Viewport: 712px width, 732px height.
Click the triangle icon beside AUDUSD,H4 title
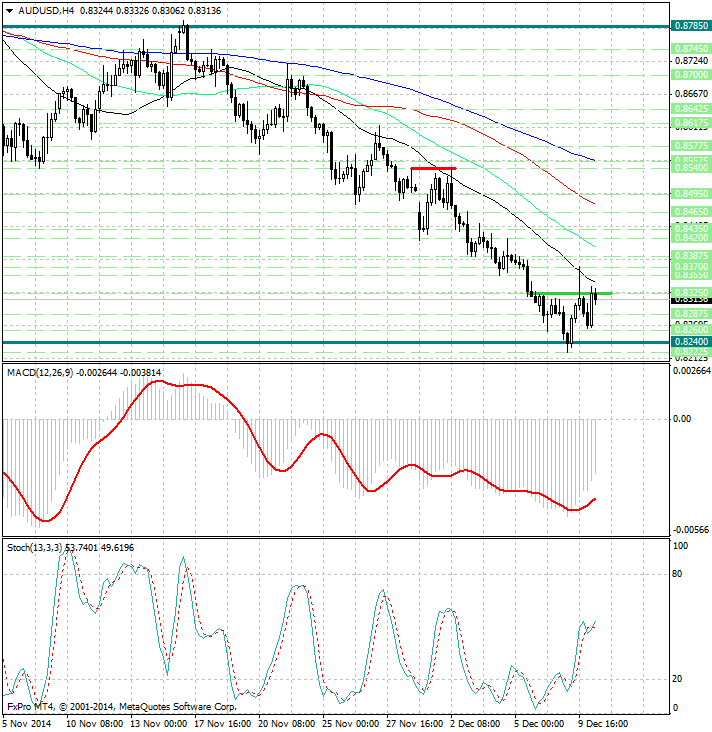tap(9, 10)
